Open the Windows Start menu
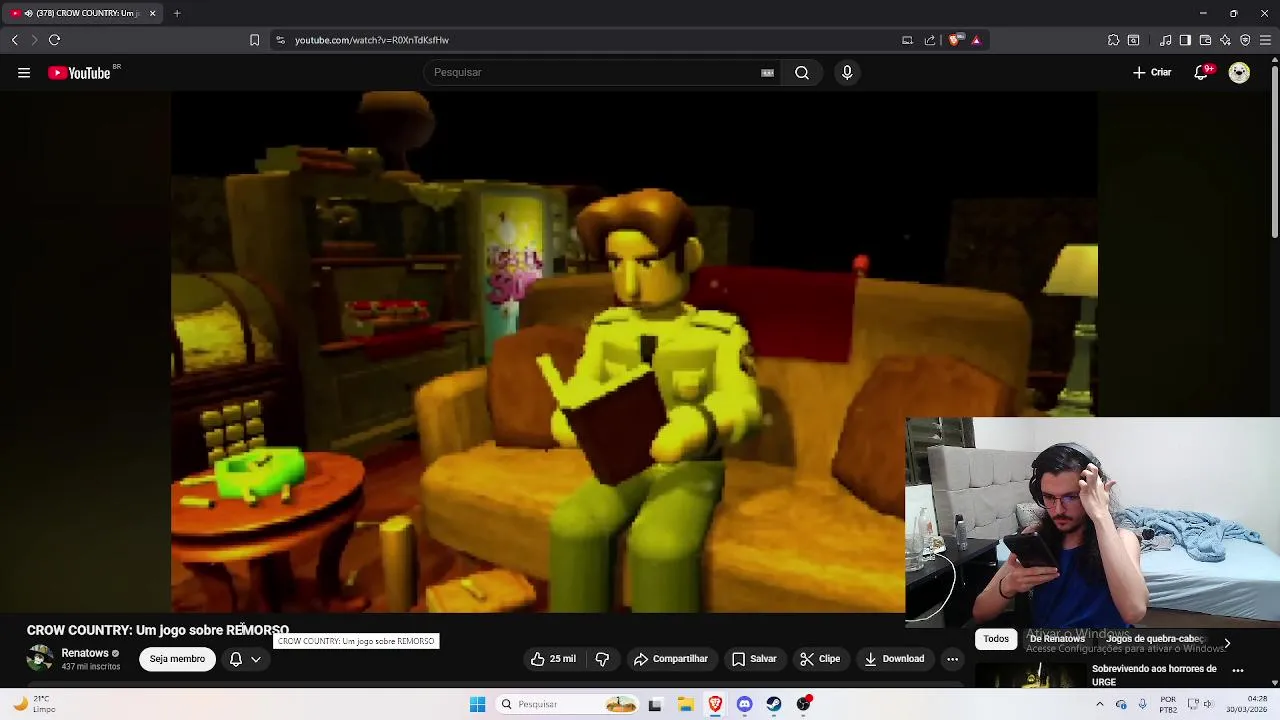The image size is (1280, 720). click(x=477, y=704)
